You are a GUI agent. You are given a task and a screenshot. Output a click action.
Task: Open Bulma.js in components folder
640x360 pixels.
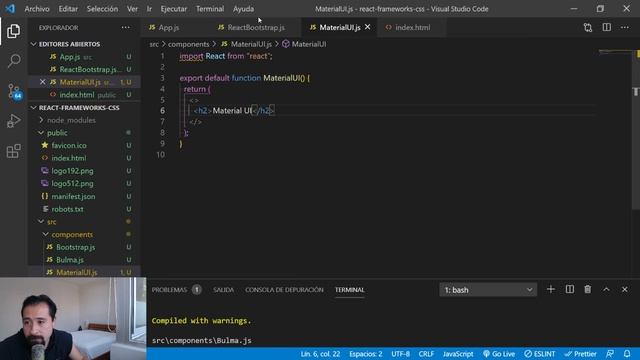(x=70, y=260)
